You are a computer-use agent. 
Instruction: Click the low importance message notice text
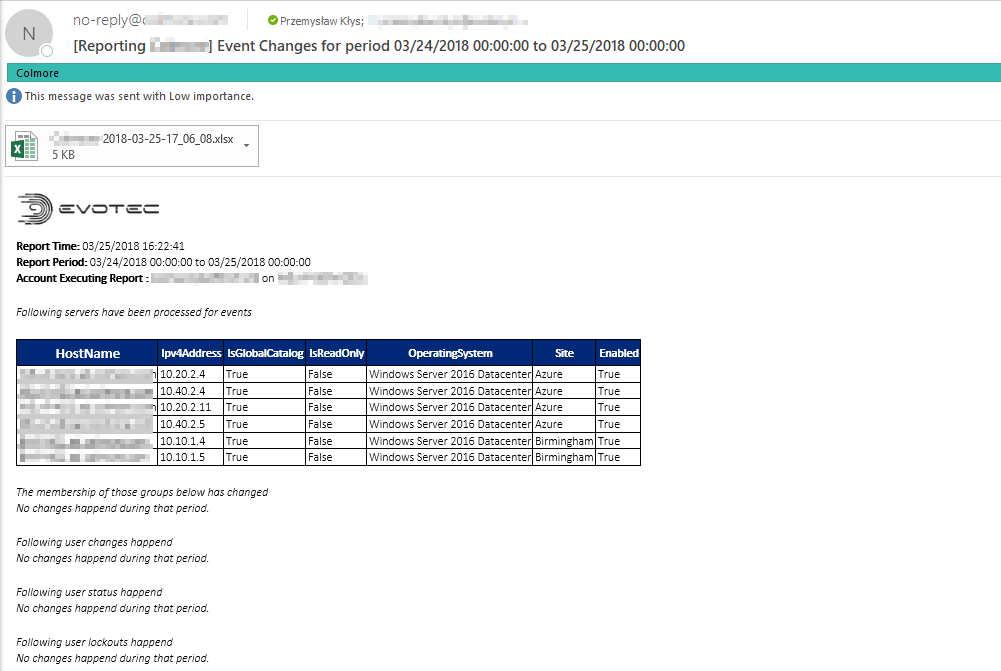coord(139,97)
